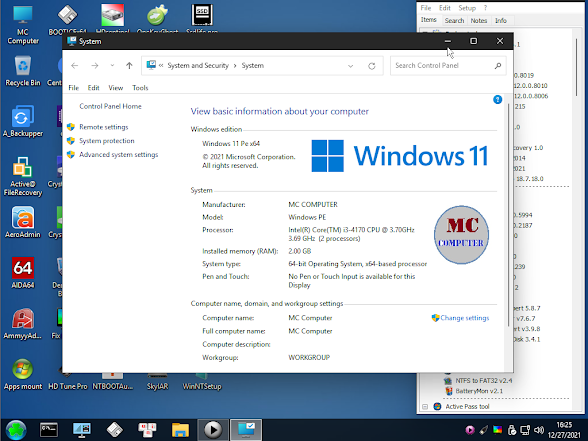Viewport: 588px width, 441px height.
Task: Launch AIDA64 from the desktop
Action: tap(22, 273)
